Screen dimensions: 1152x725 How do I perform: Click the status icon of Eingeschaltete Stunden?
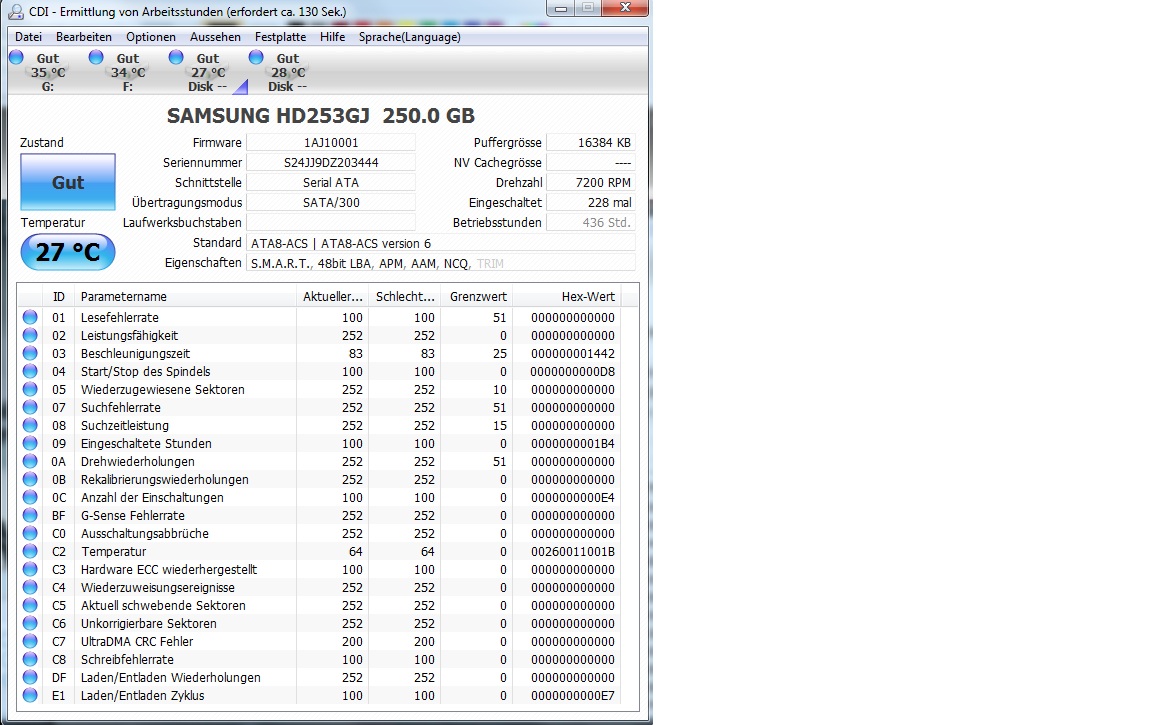(30, 443)
